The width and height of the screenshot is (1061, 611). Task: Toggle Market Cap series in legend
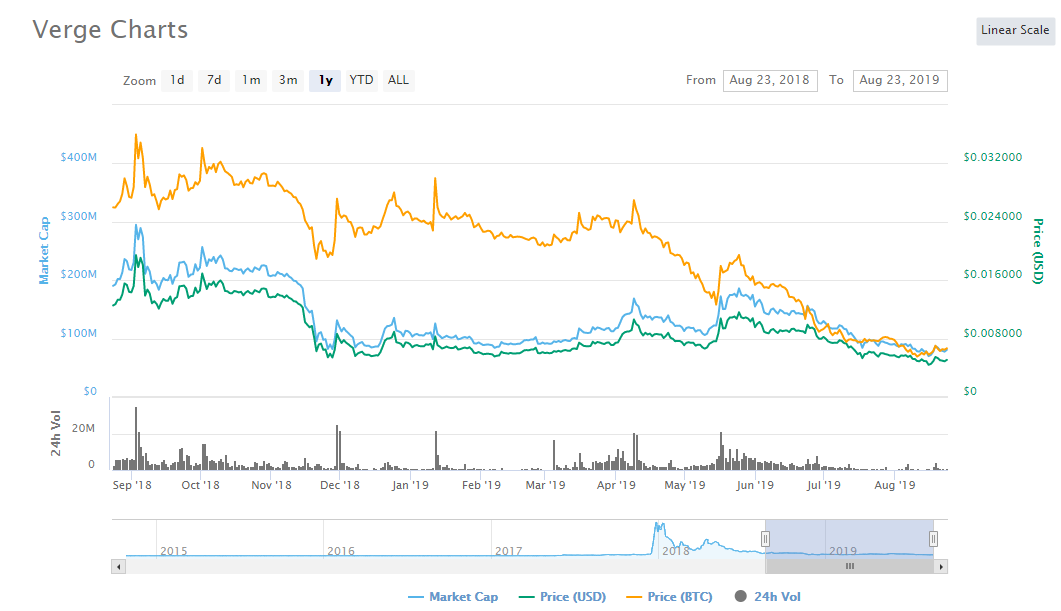pyautogui.click(x=453, y=597)
